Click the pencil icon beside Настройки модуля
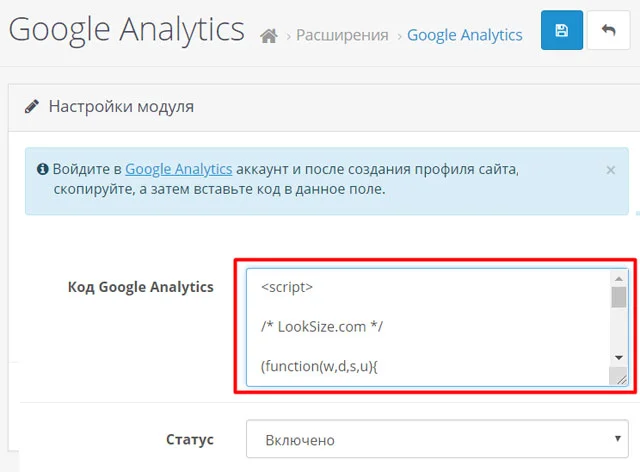 point(32,106)
